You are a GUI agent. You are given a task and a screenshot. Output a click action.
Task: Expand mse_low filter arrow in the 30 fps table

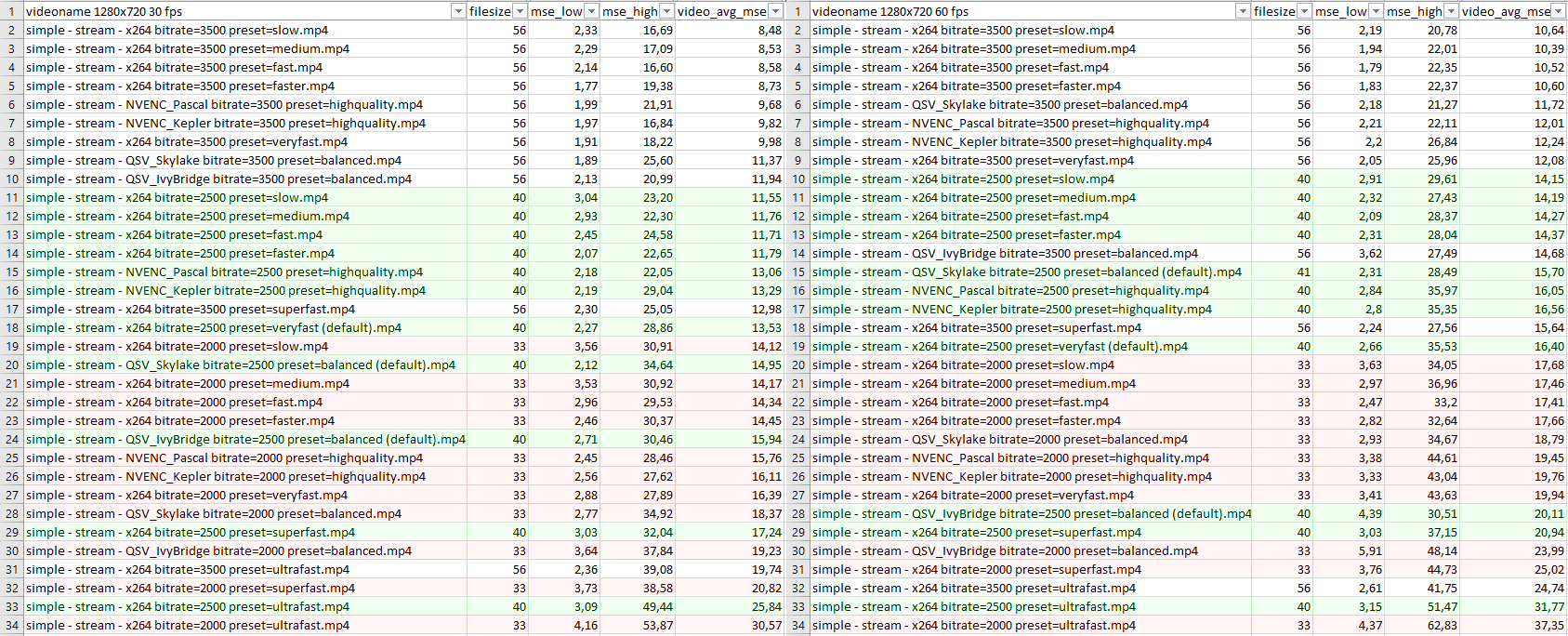point(591,11)
